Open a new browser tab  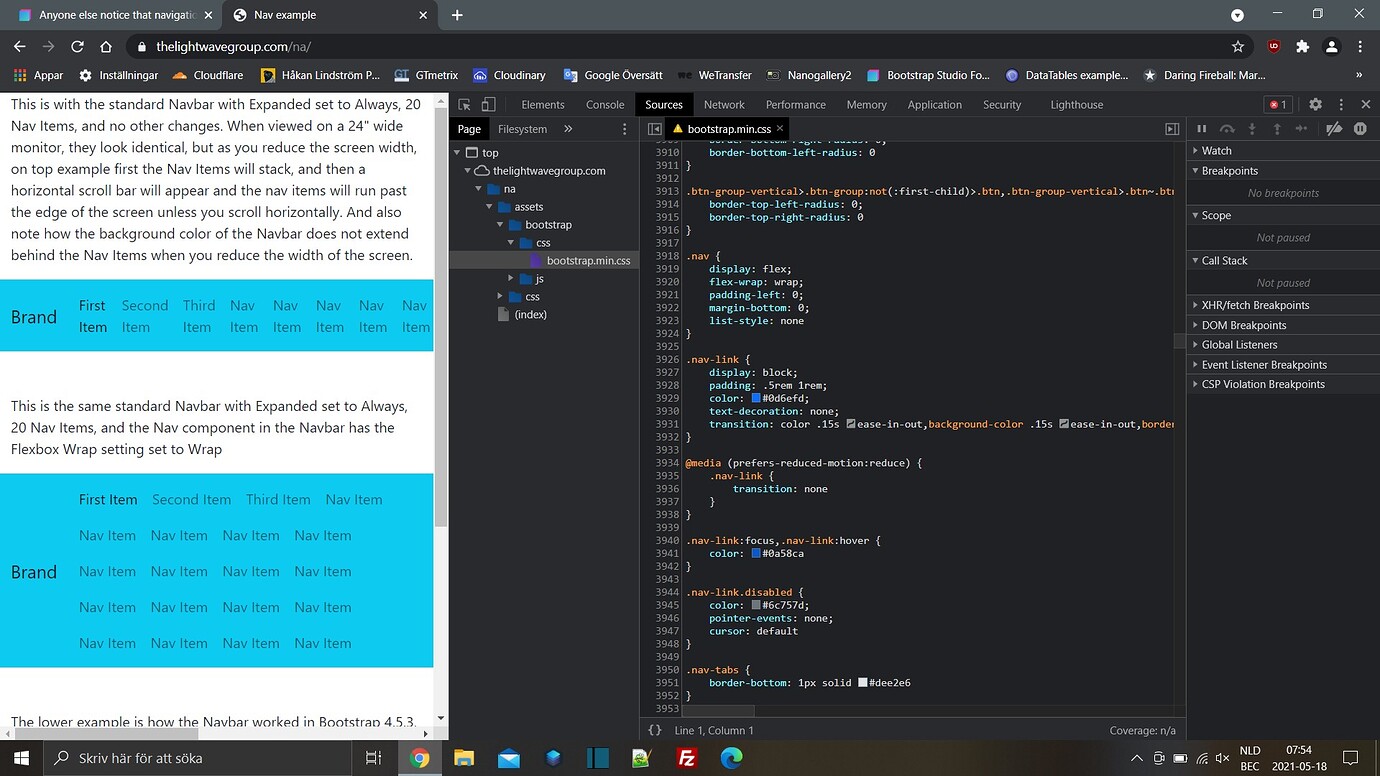point(457,15)
